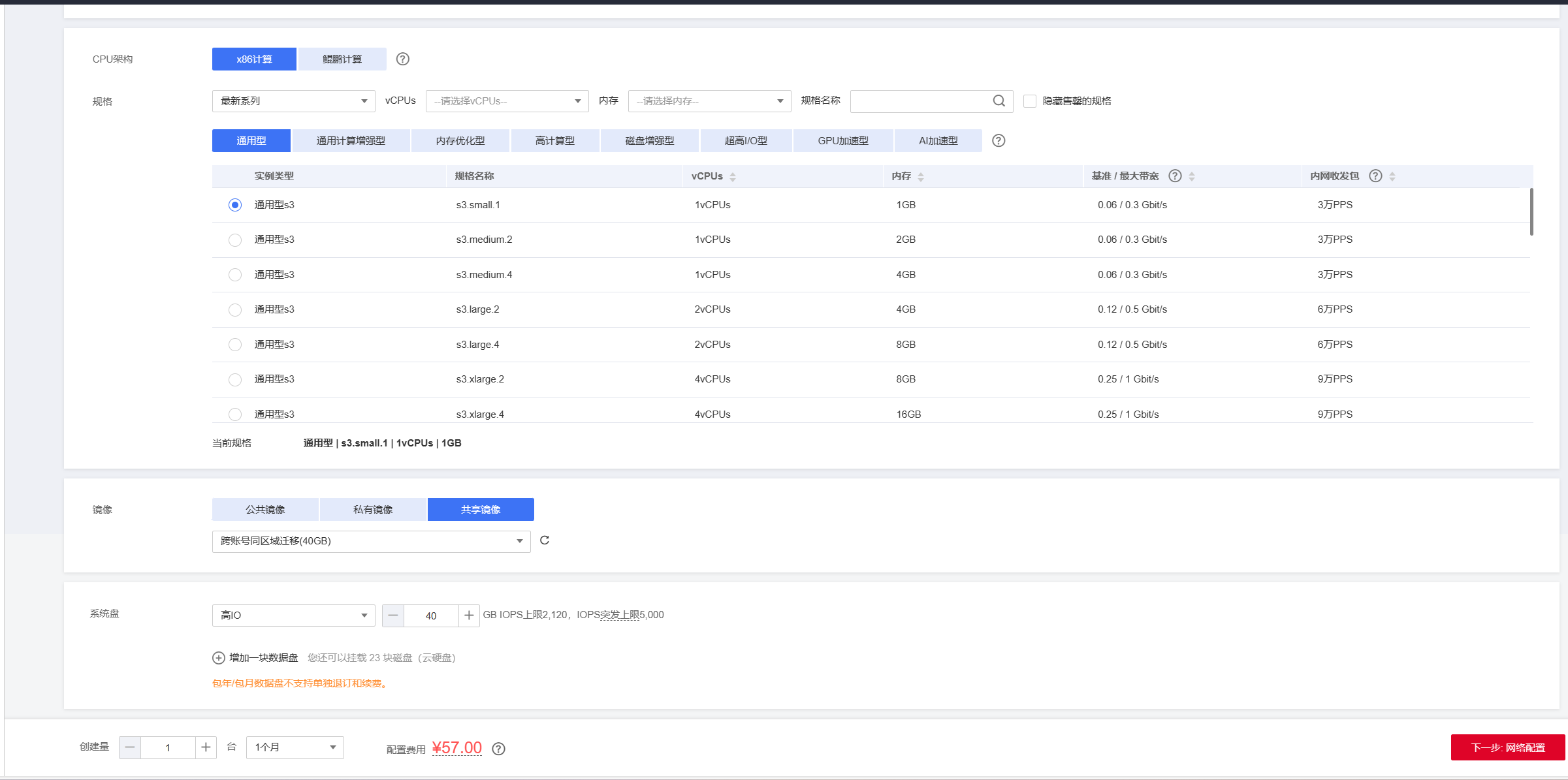The image size is (1568, 780).
Task: Click the s3.large.4 spec name cell
Action: pyautogui.click(x=477, y=345)
